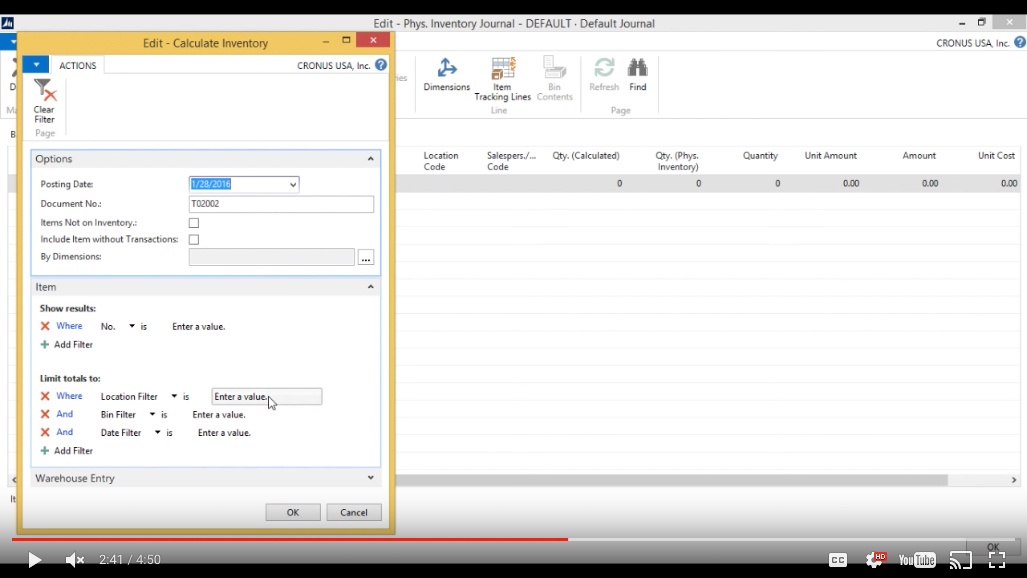Open the YouTube logo link
Image resolution: width=1027 pixels, height=578 pixels.
[x=917, y=560]
